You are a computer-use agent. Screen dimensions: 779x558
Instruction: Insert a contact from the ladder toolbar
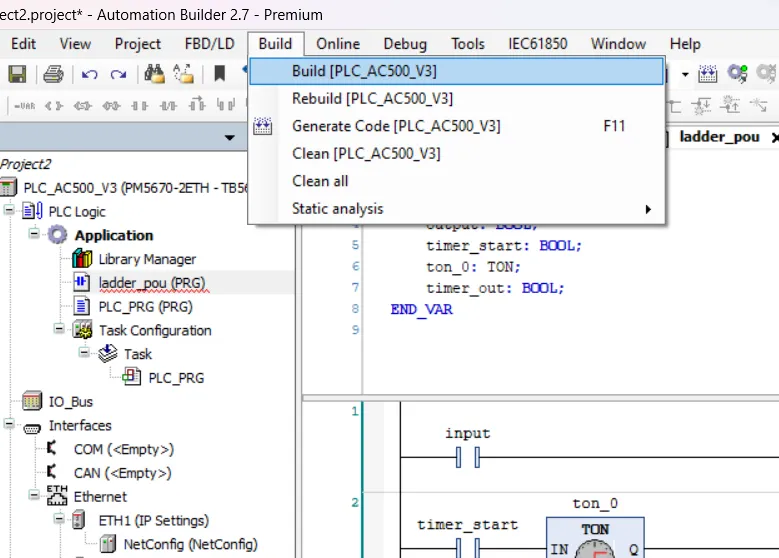pyautogui.click(x=140, y=105)
